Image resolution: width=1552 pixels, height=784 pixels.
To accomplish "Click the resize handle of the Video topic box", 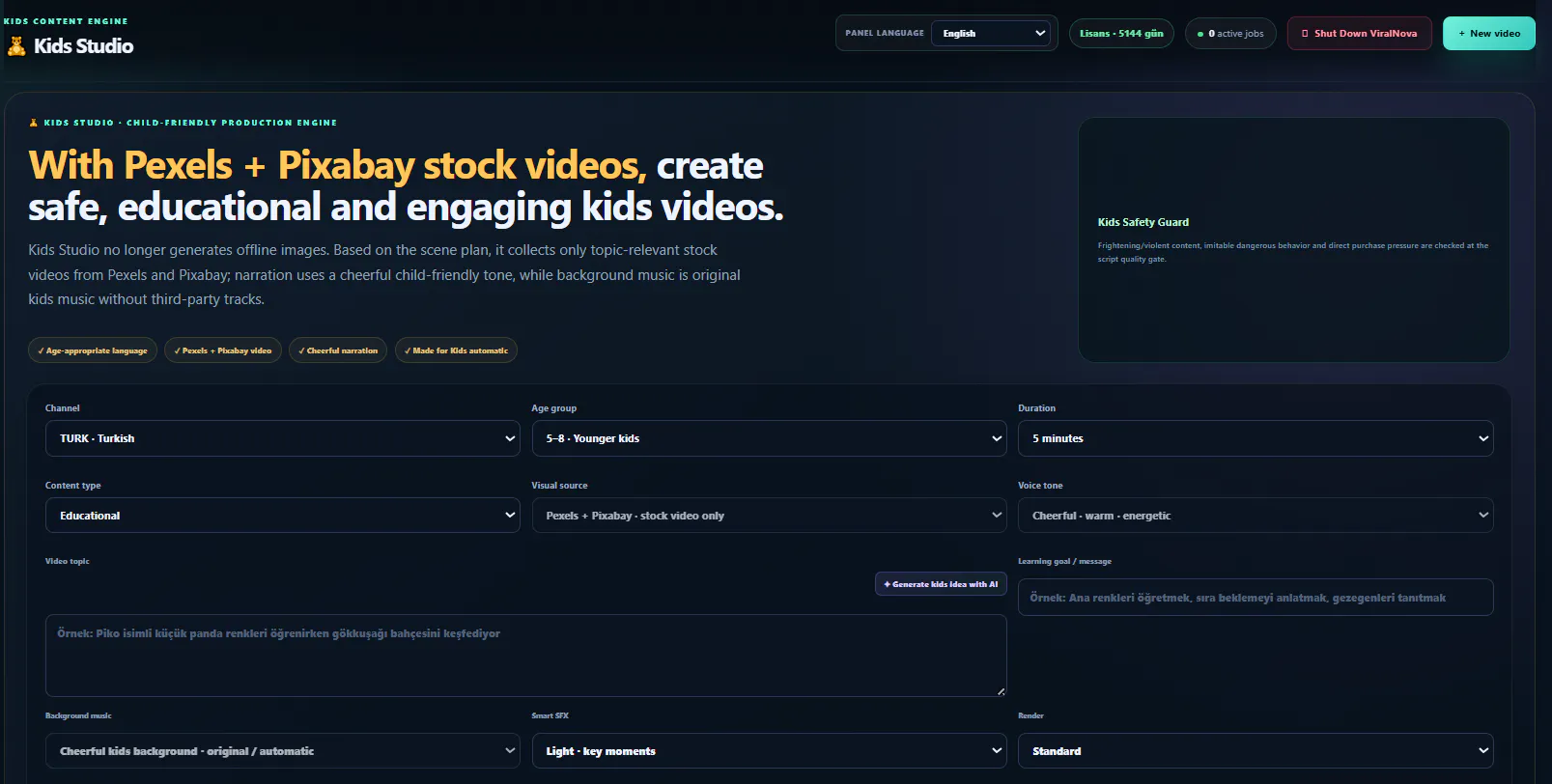I will [x=1001, y=690].
